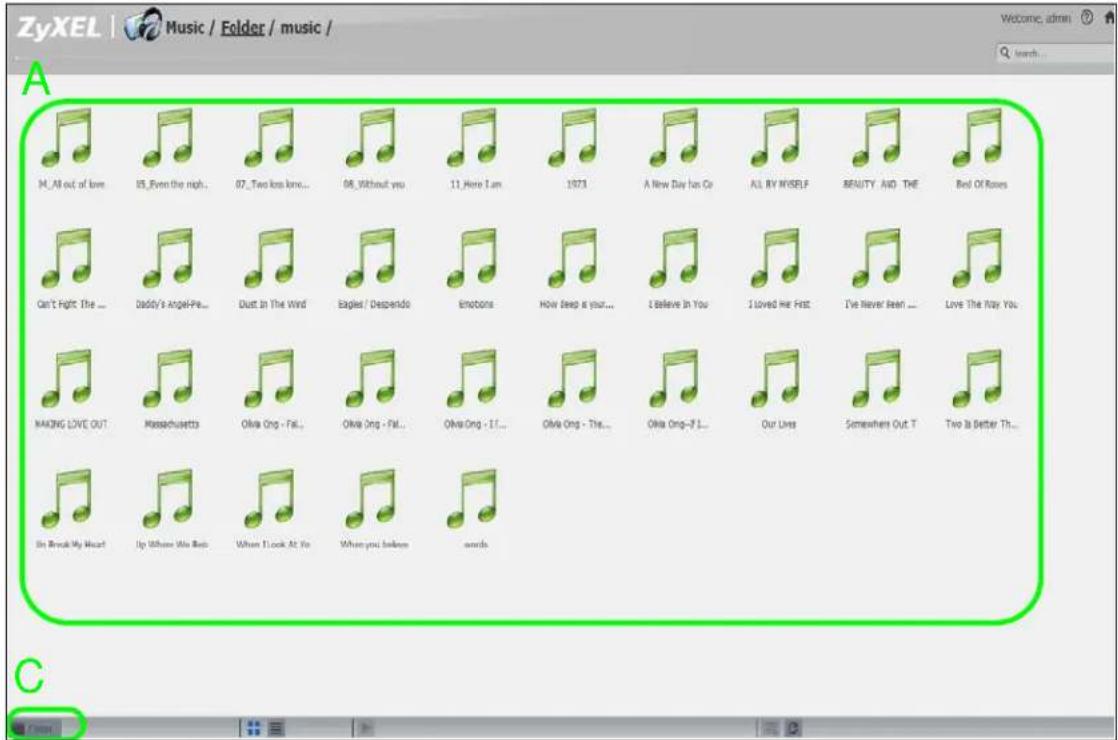Go to the Home screen icon
This screenshot has height=740, width=1118.
click(x=1110, y=18)
